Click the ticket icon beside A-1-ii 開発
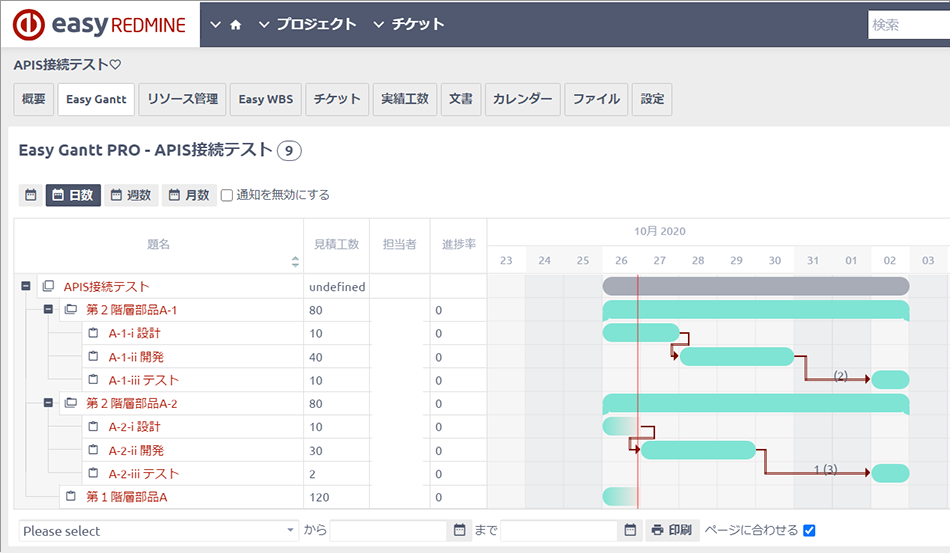Screen dimensions: 950x553 coord(93,356)
